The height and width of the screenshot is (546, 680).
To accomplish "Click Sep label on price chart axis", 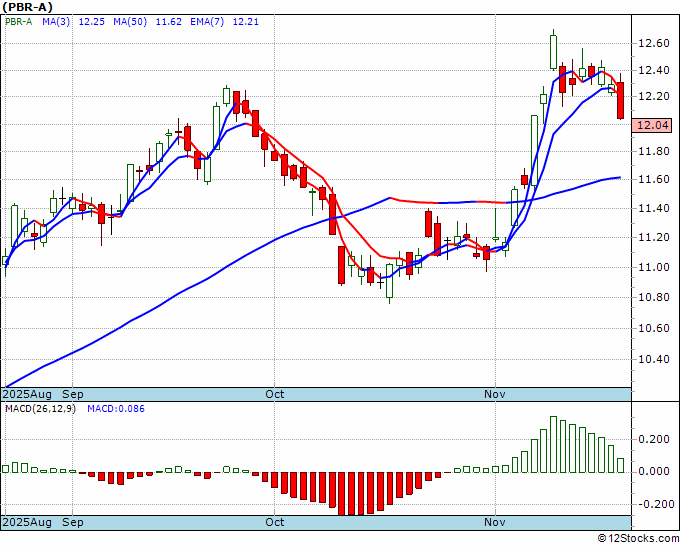I will 73,394.
